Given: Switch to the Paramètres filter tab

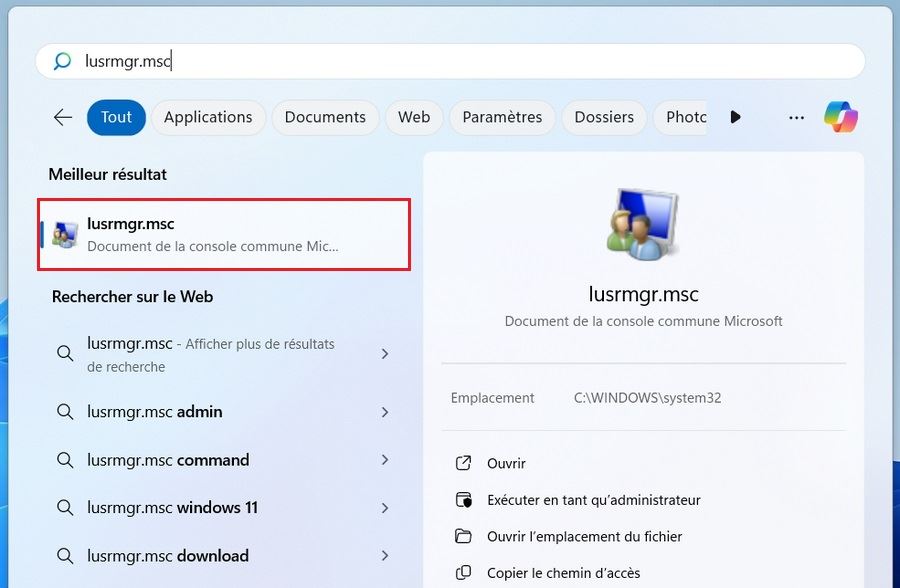Looking at the screenshot, I should (x=502, y=117).
